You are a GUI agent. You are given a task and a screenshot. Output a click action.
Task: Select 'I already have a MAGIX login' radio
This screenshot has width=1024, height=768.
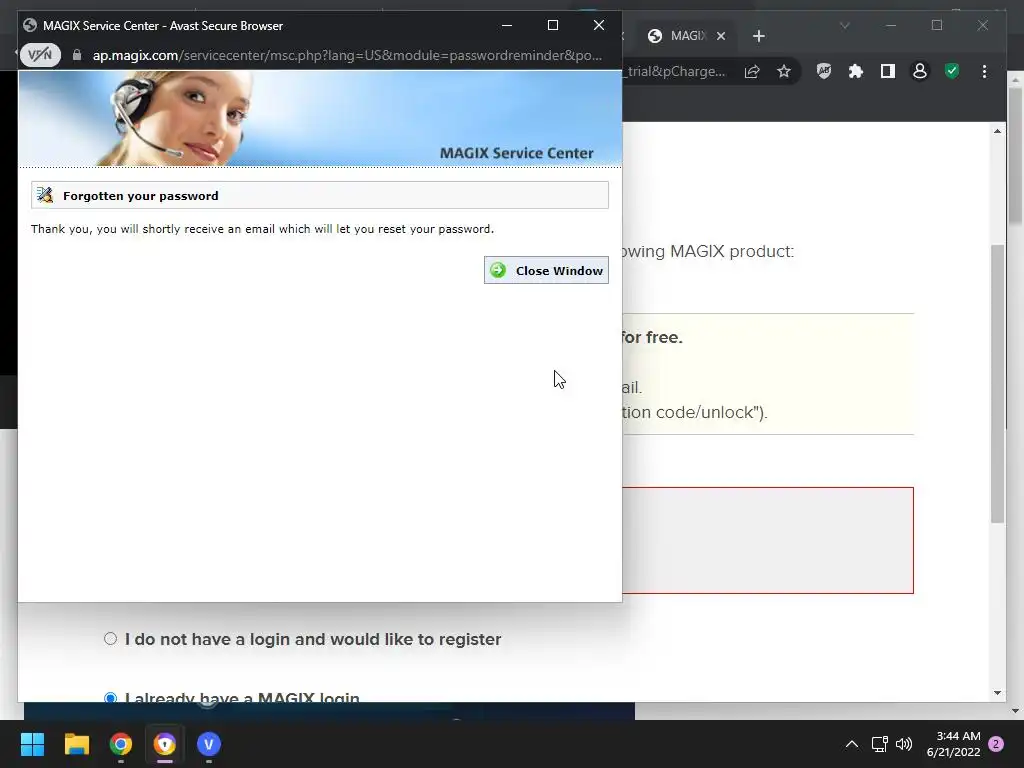[110, 698]
